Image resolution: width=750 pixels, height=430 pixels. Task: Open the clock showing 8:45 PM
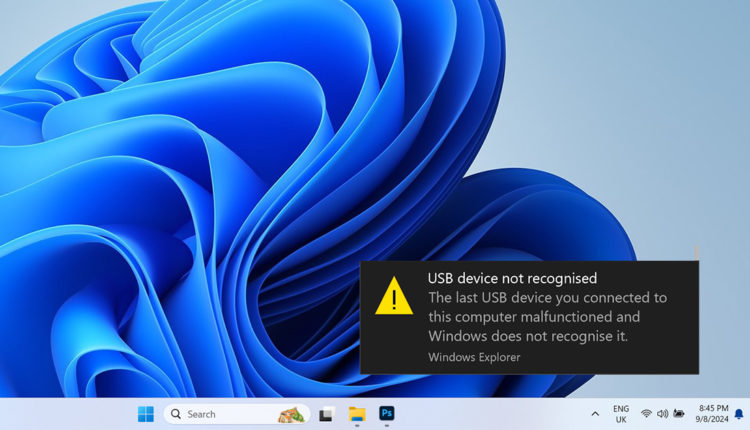point(713,408)
